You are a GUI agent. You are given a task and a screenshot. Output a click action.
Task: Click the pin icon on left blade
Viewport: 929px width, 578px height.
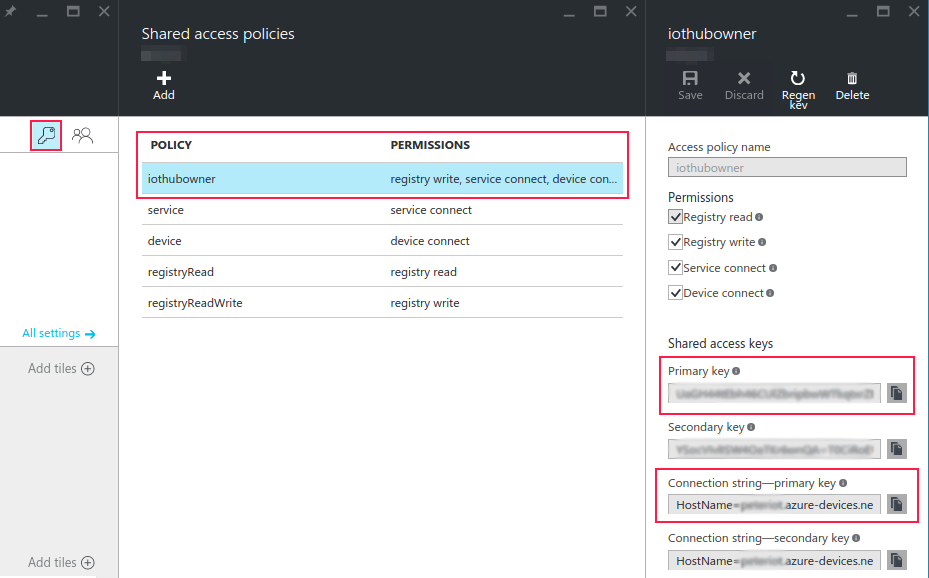click(11, 11)
